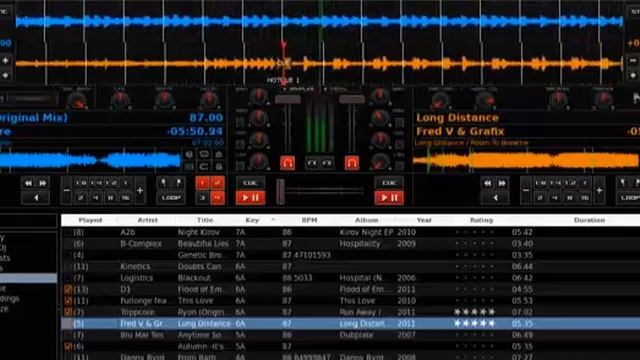The image size is (640, 360).
Task: Zoom in main waveform with left plus icon
Action: pyautogui.click(x=5, y=61)
